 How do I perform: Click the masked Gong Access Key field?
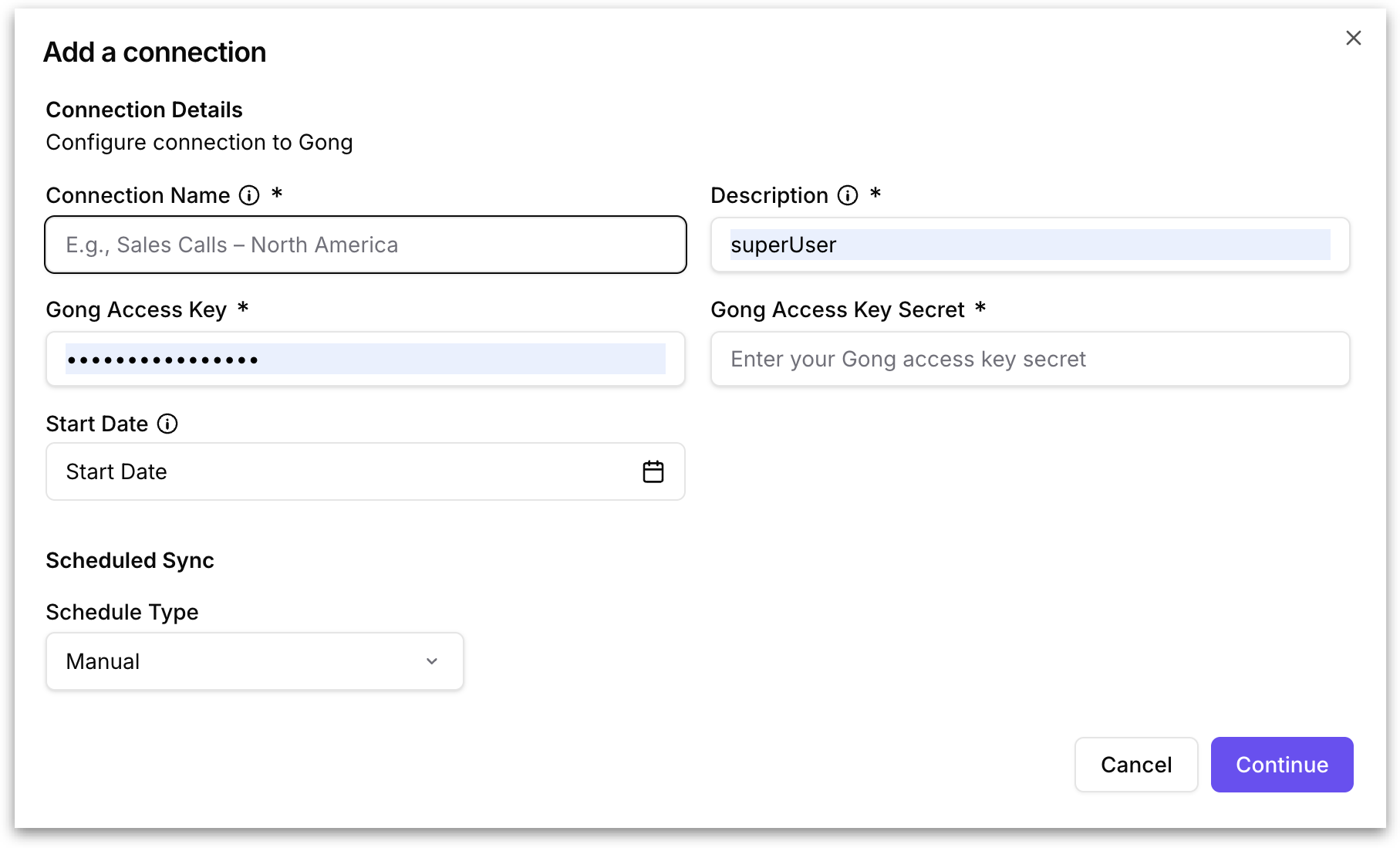pyautogui.click(x=365, y=359)
